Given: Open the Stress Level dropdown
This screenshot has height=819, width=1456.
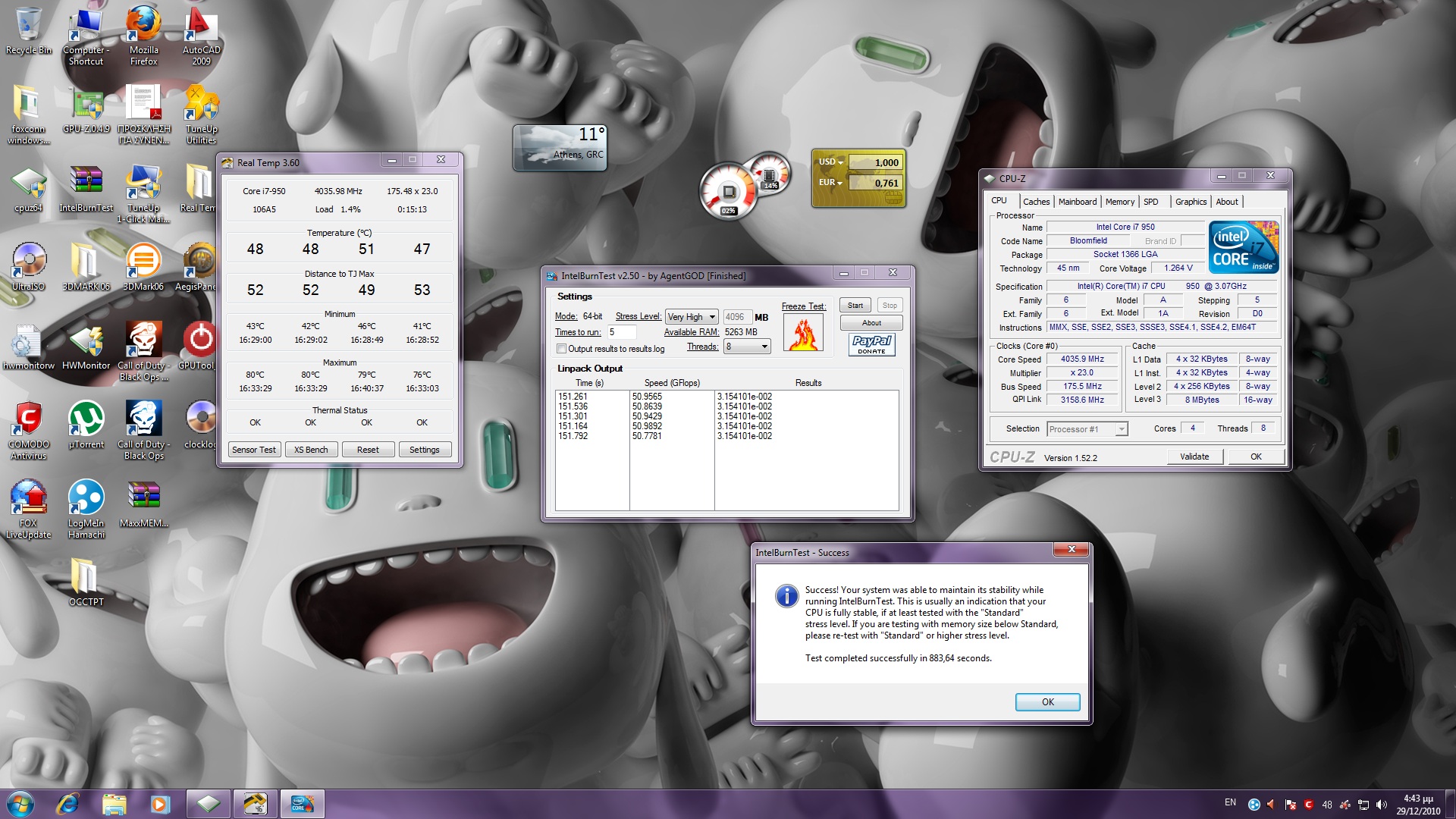Looking at the screenshot, I should point(692,317).
